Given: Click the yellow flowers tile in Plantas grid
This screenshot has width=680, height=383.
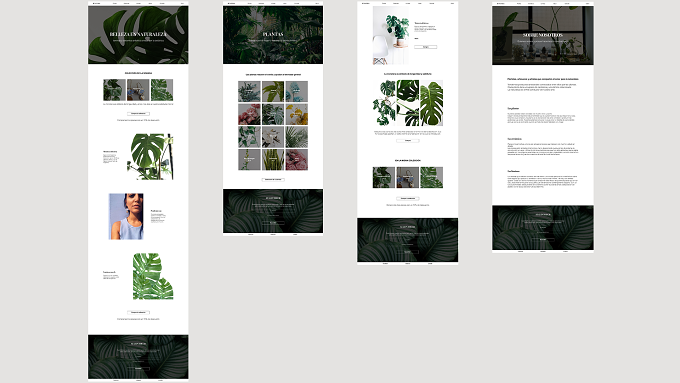Looking at the screenshot, I should tap(297, 115).
